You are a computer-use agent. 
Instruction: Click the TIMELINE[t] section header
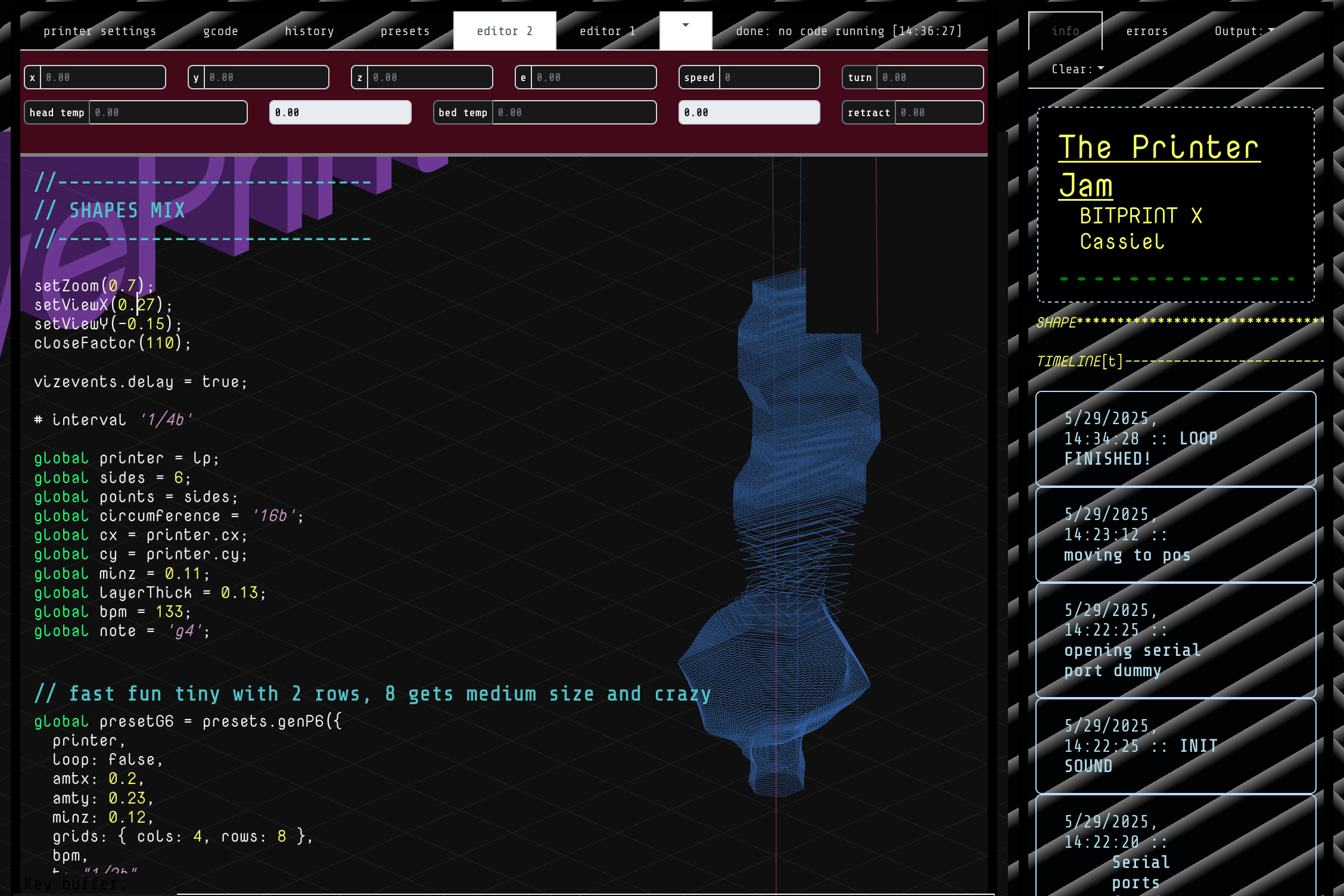[x=1079, y=361]
